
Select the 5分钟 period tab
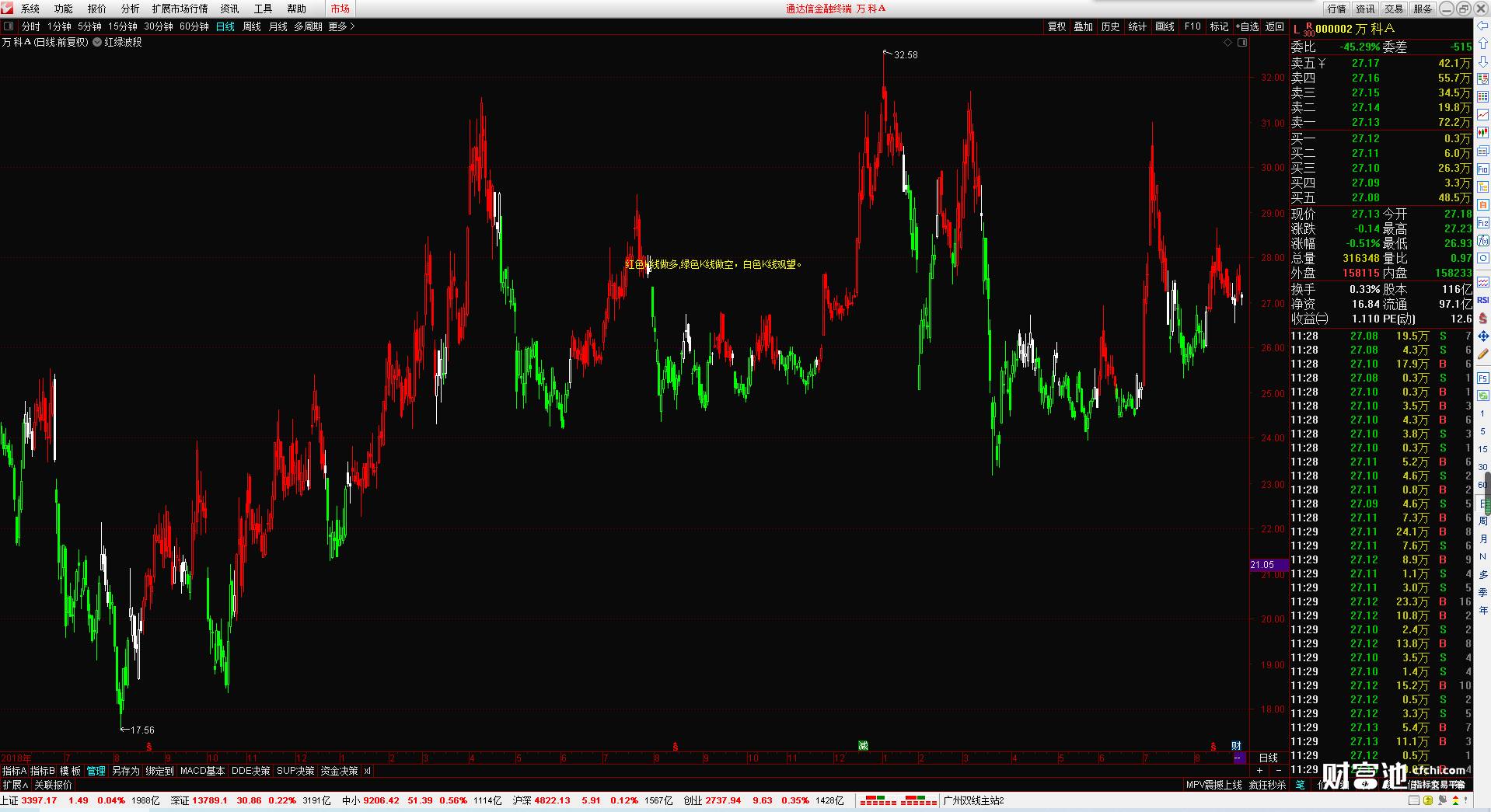pos(89,26)
